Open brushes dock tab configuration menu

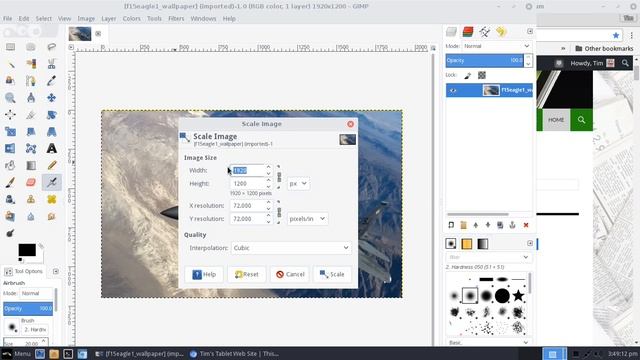530,243
